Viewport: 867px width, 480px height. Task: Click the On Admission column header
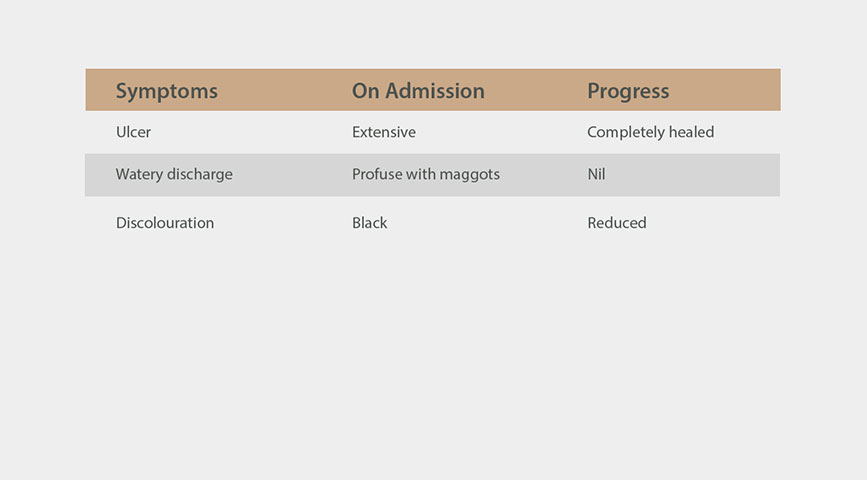[x=418, y=91]
